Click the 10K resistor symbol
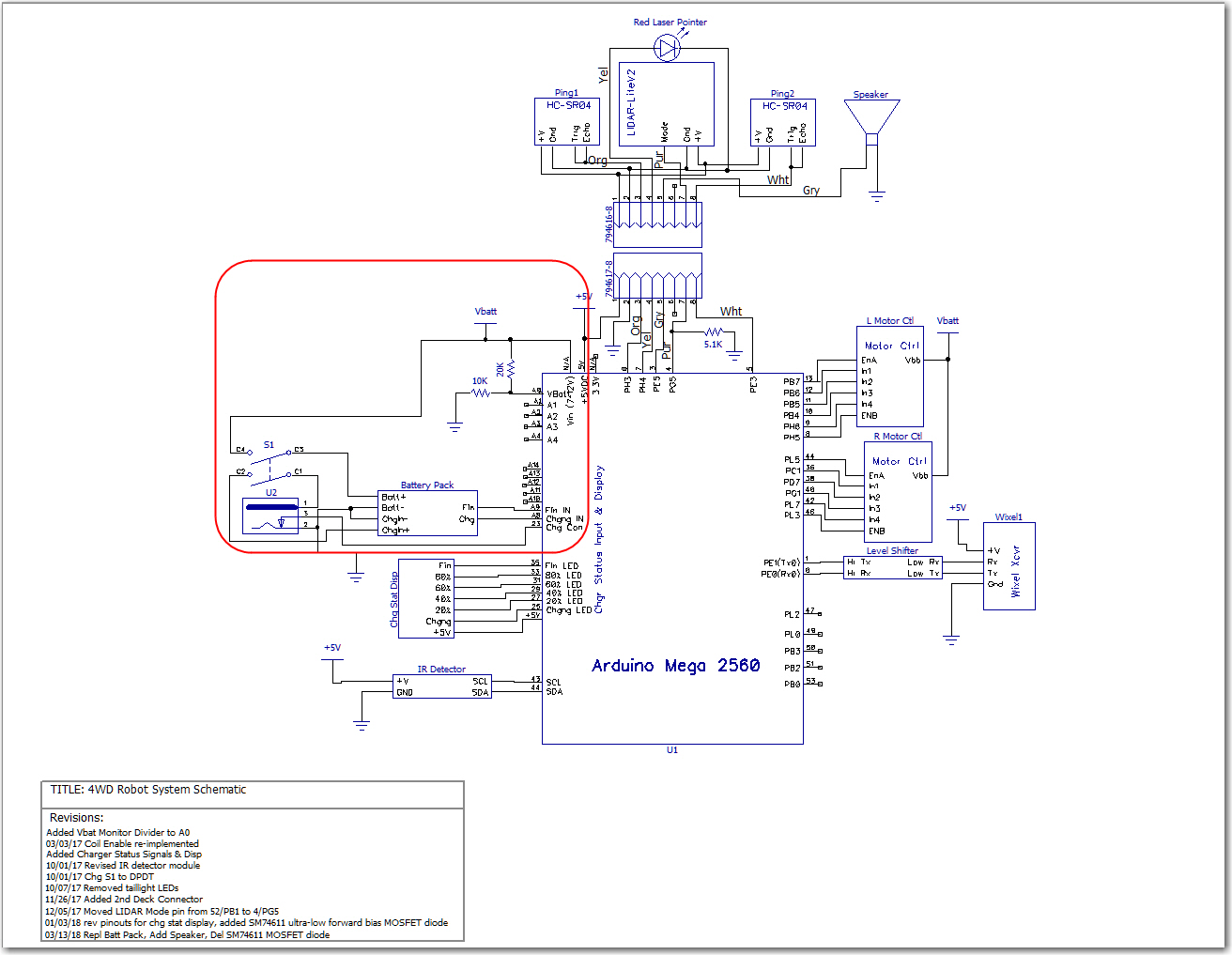 pos(481,393)
